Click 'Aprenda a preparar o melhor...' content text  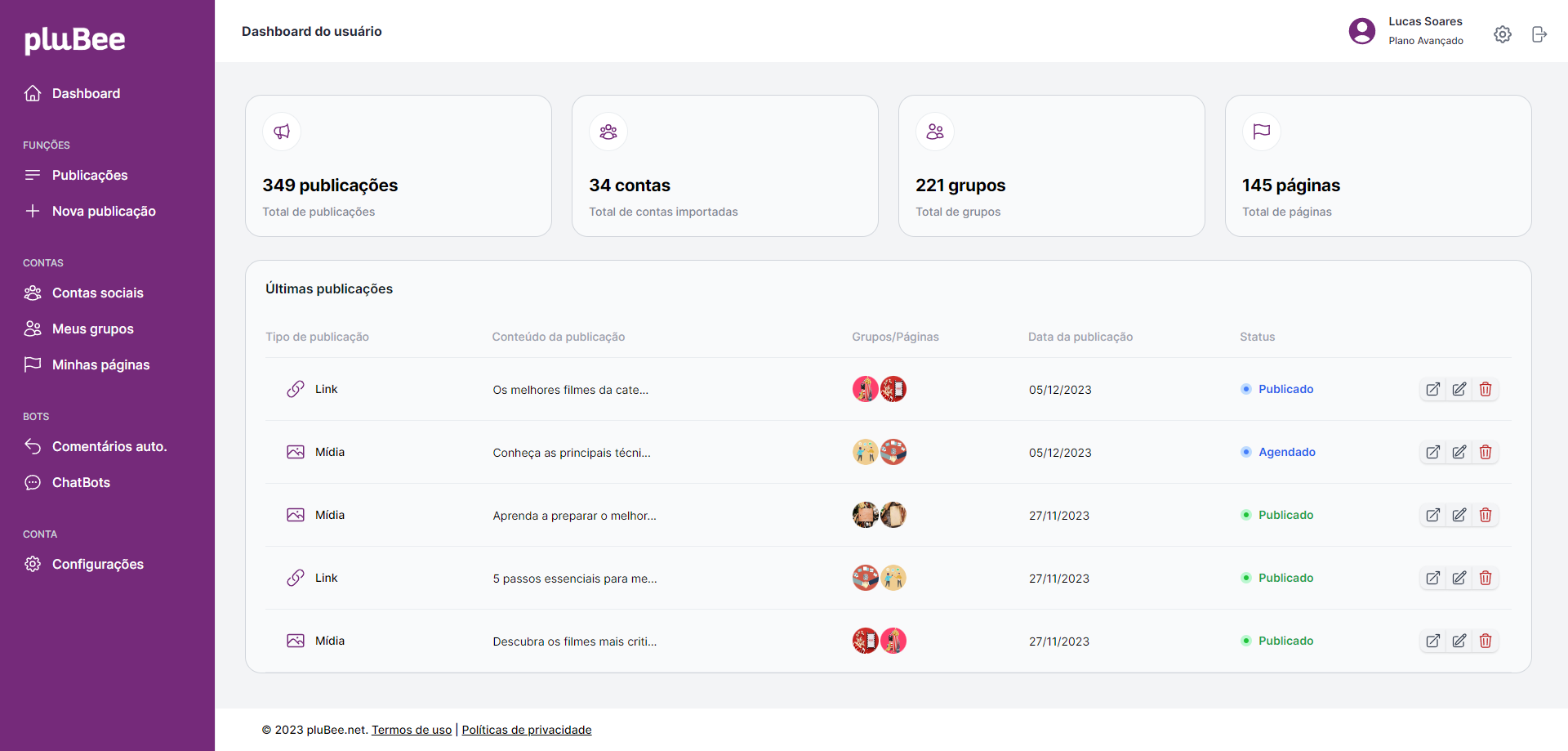pyautogui.click(x=574, y=516)
